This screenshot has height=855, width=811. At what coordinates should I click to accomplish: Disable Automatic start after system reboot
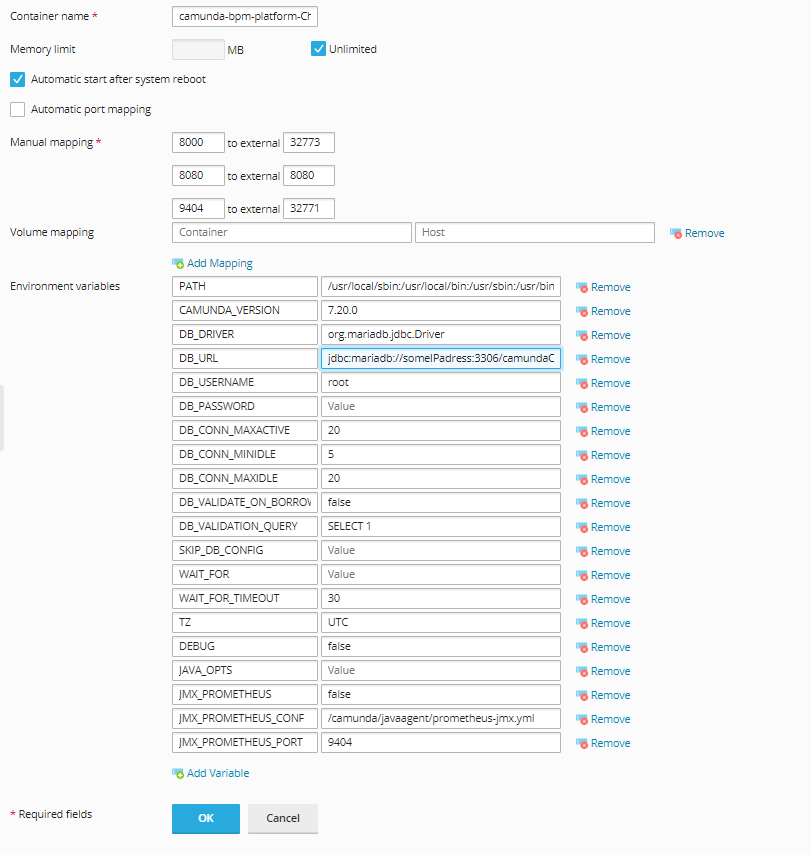(x=18, y=79)
